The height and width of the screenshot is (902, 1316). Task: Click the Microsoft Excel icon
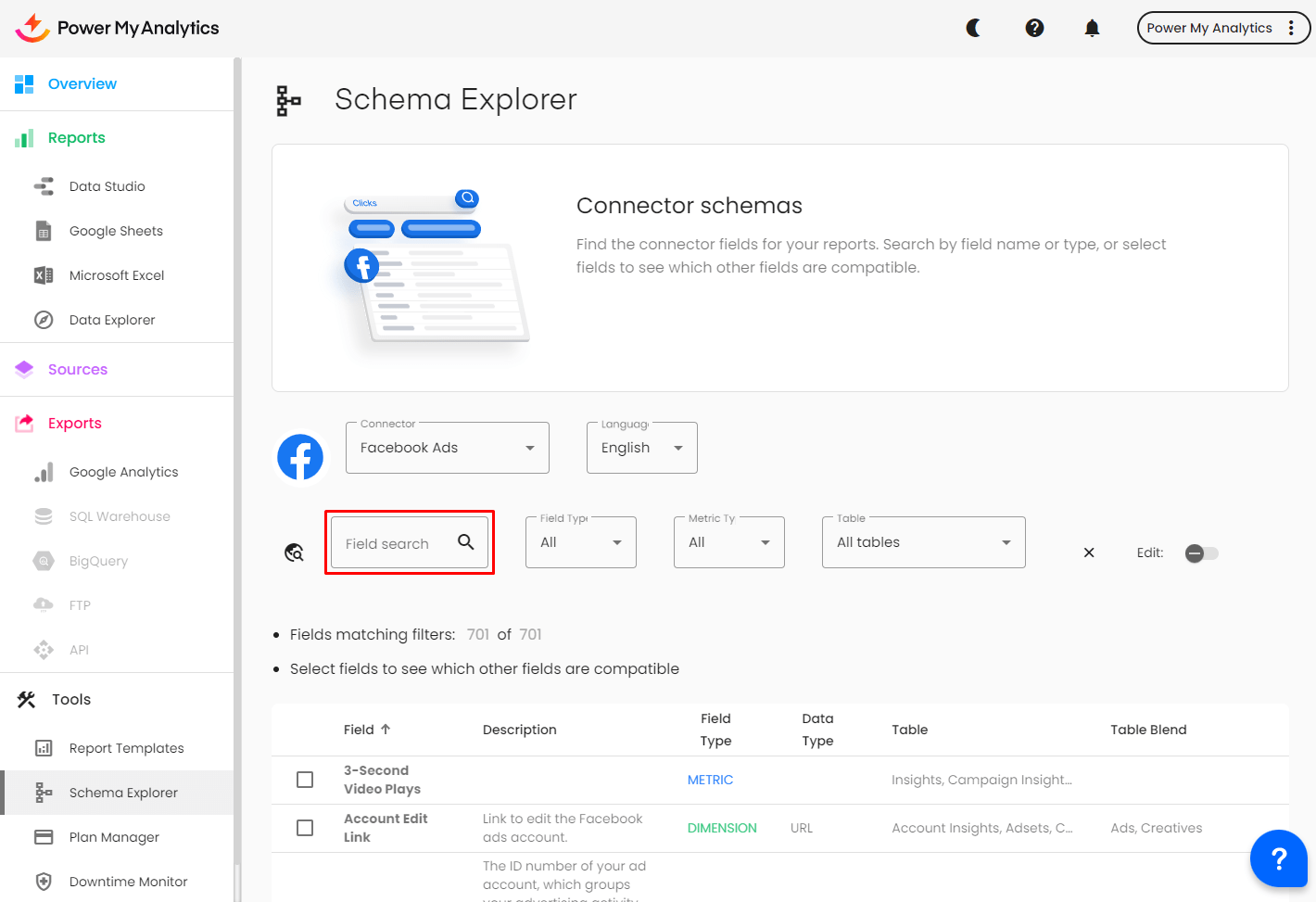[x=44, y=275]
